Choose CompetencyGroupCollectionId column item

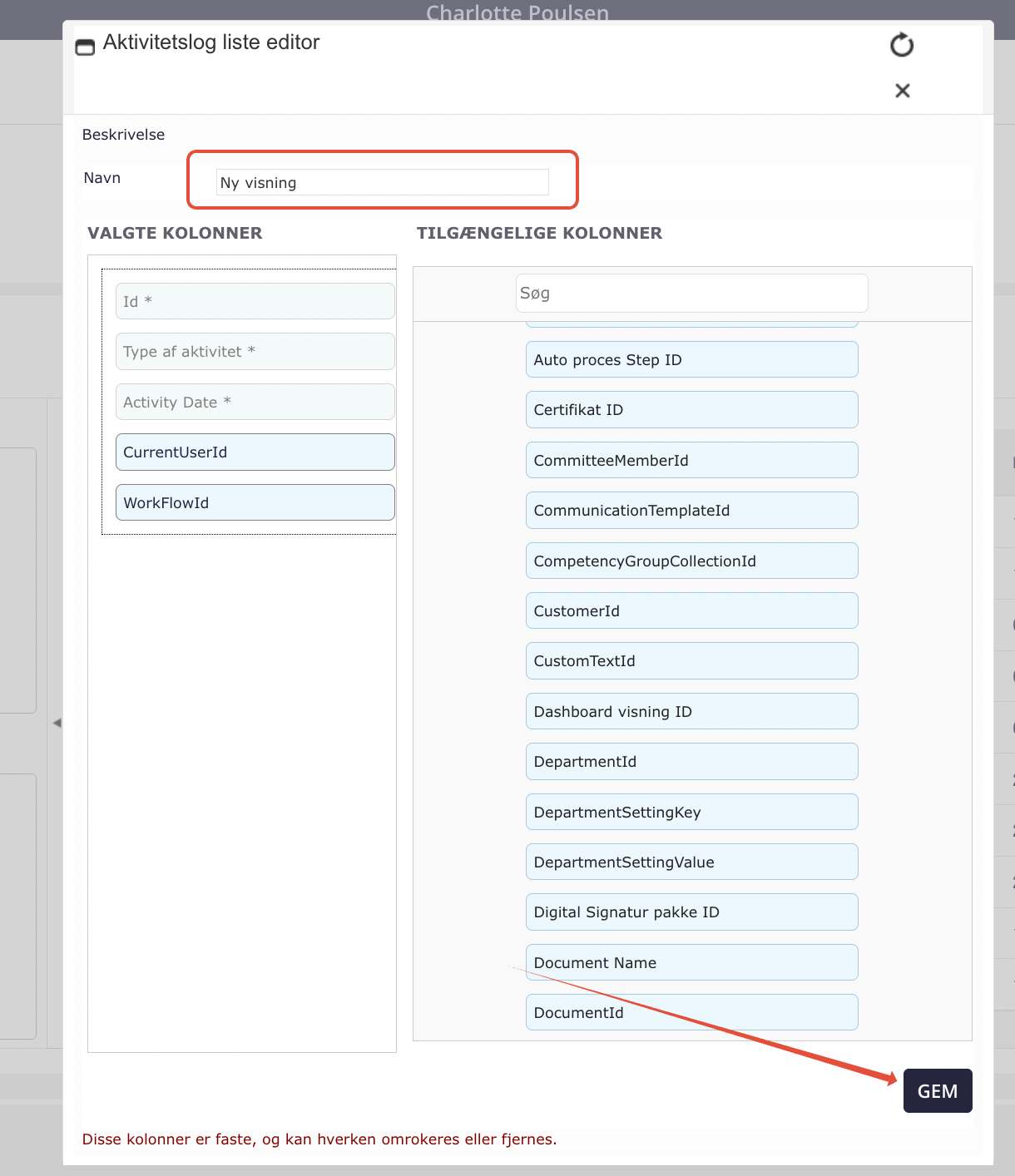pyautogui.click(x=691, y=561)
